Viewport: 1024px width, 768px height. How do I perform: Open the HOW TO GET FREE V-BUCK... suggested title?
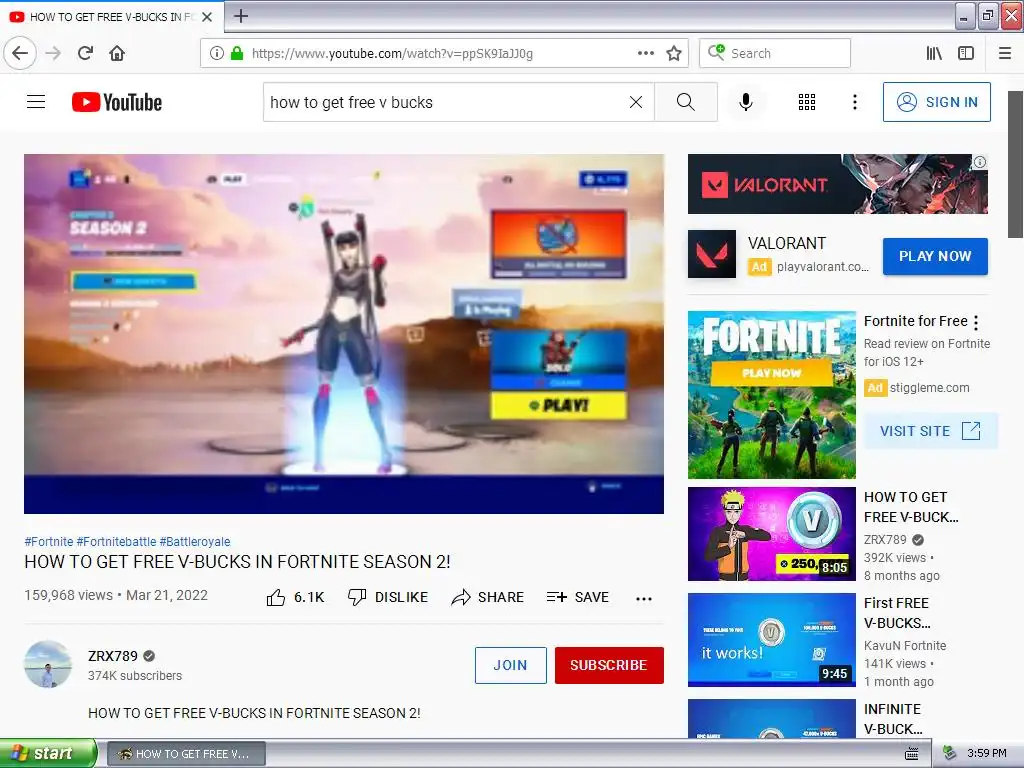pyautogui.click(x=911, y=507)
